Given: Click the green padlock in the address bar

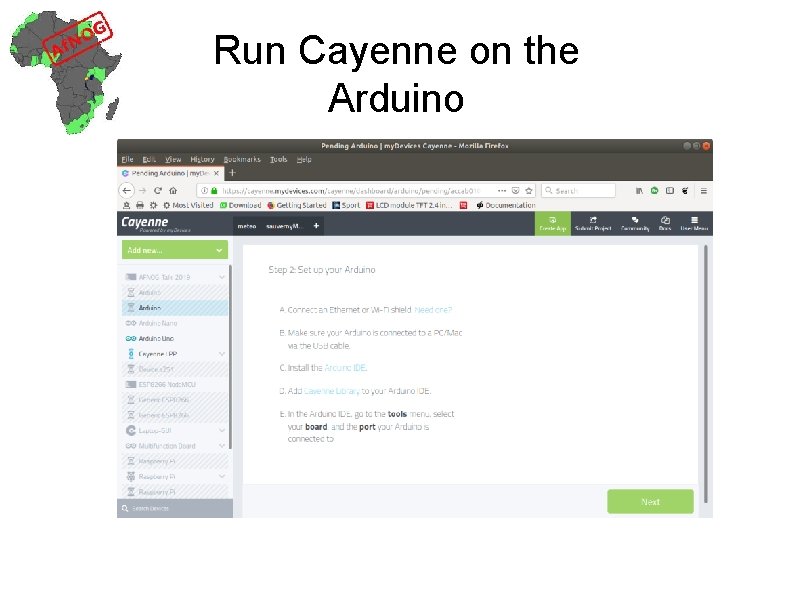Looking at the screenshot, I should [x=214, y=191].
